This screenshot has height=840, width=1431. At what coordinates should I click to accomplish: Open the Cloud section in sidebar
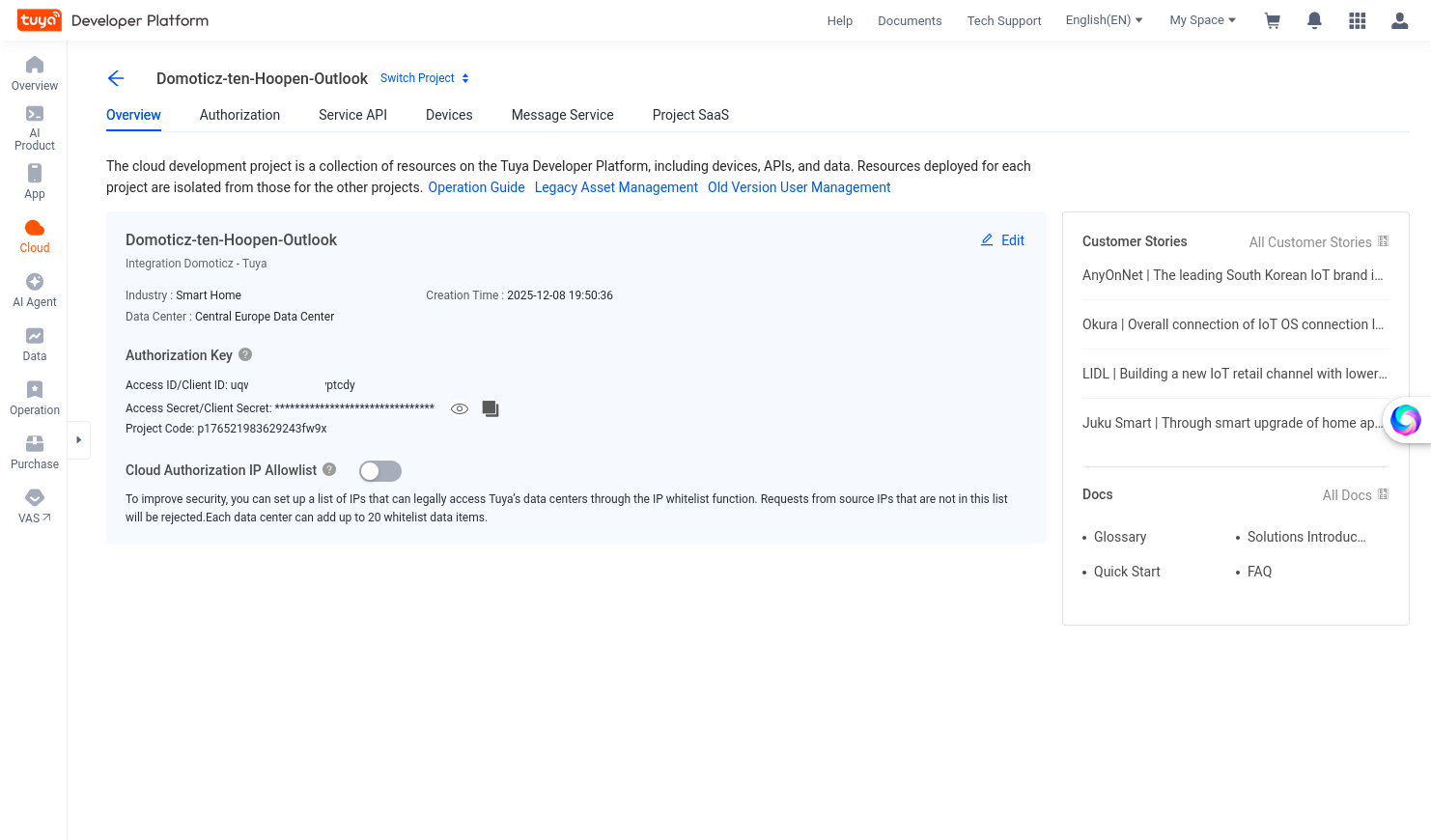[35, 236]
